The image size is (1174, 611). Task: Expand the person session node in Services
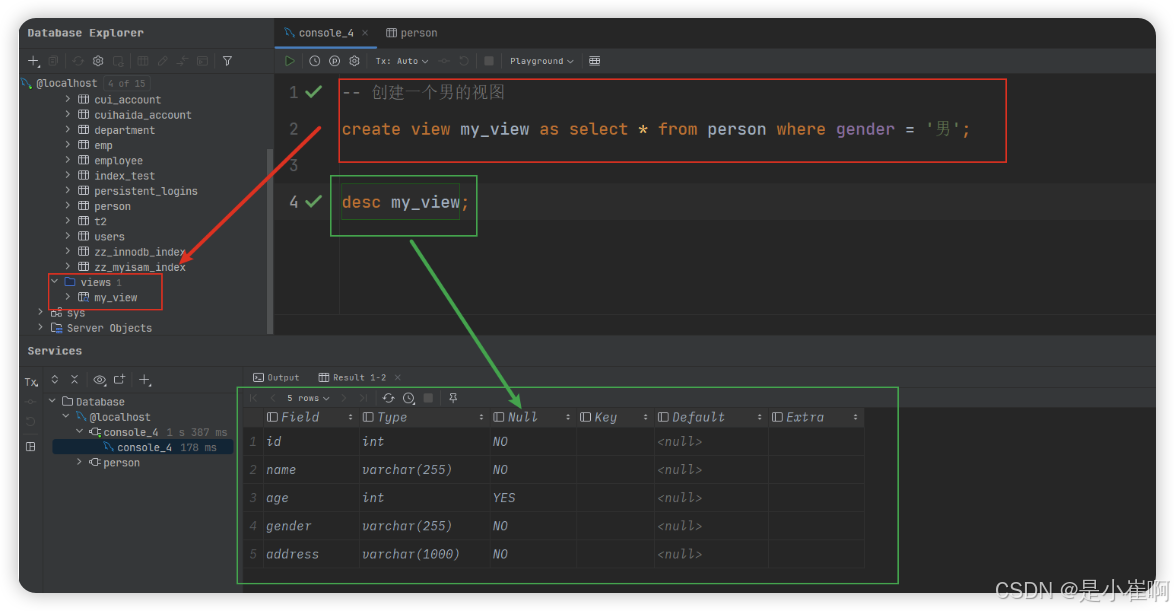tap(79, 462)
